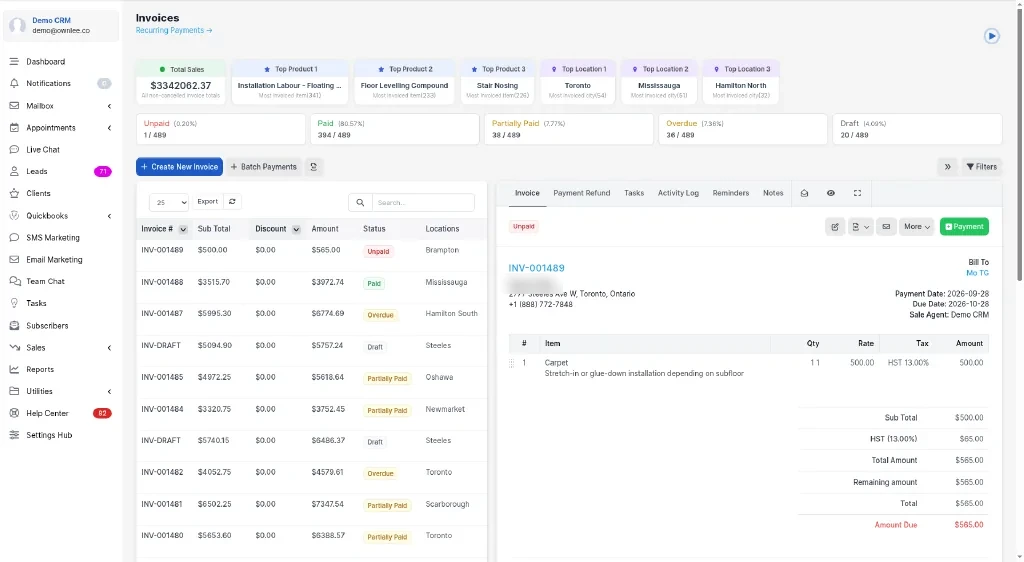Click Create New Invoice button

point(179,167)
